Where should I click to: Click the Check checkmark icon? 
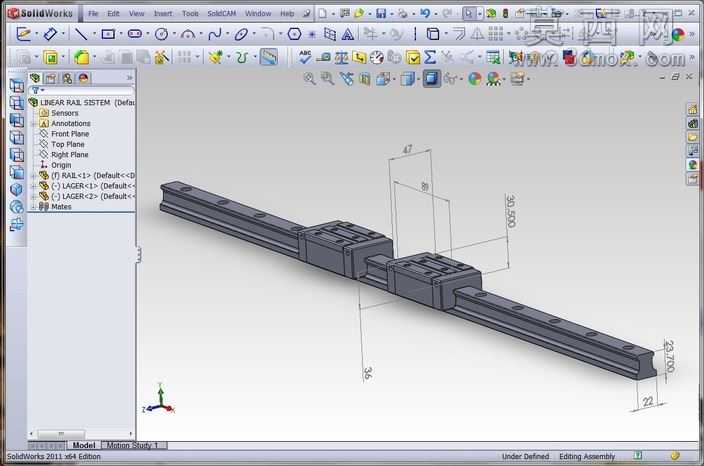click(x=413, y=57)
